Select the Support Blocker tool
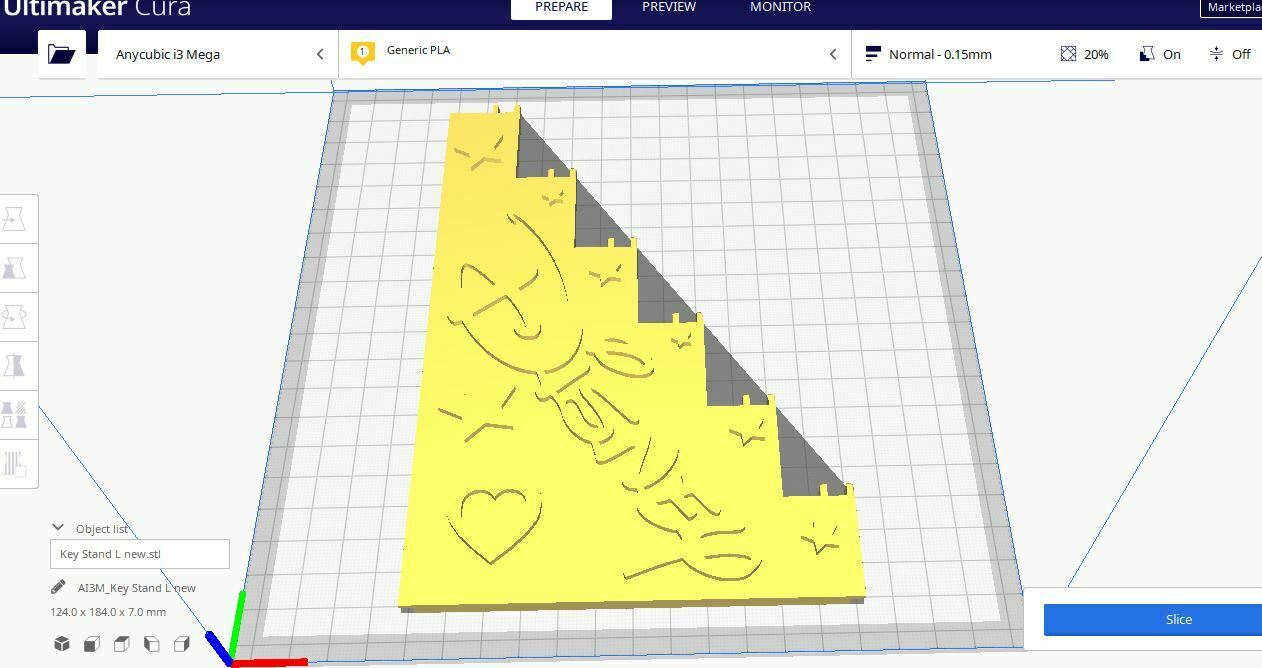The height and width of the screenshot is (668, 1262). click(14, 464)
